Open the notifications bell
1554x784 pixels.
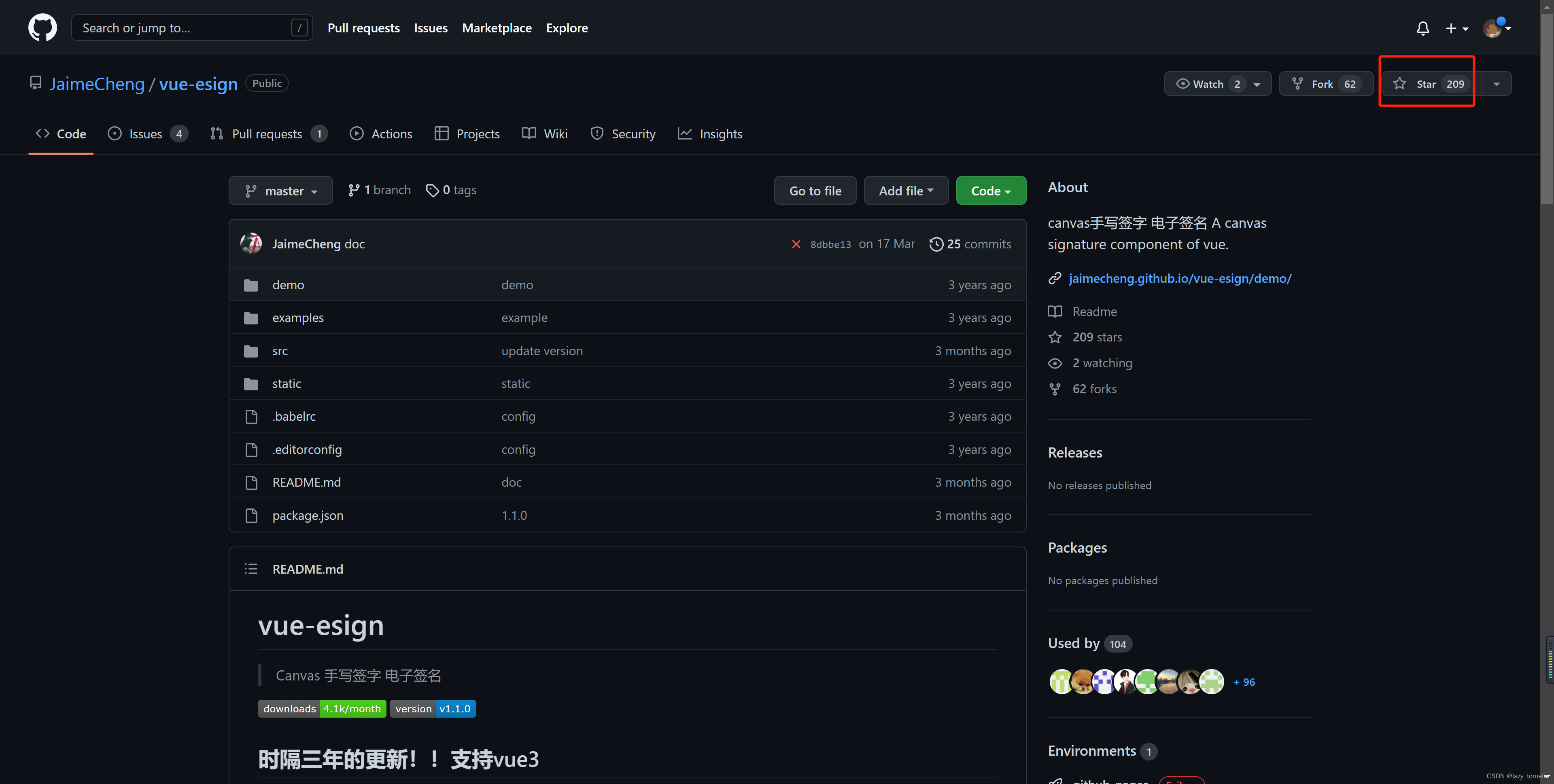tap(1422, 28)
